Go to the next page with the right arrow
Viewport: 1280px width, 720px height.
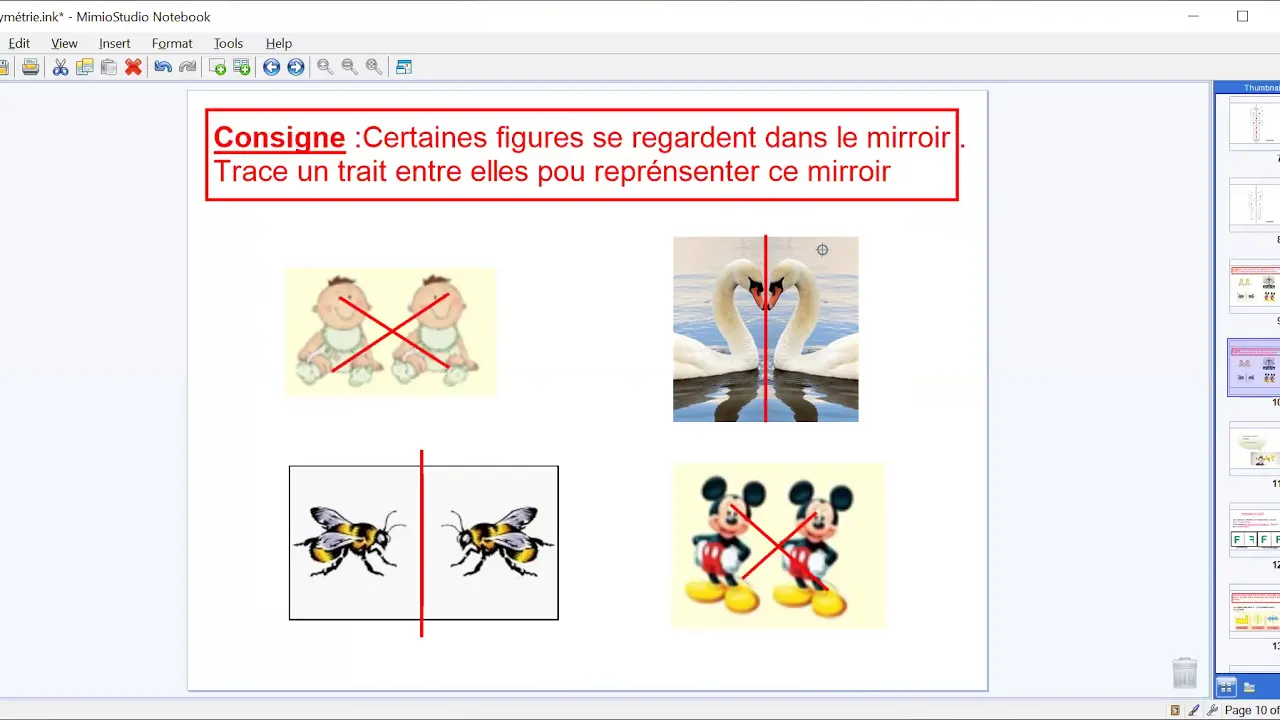point(296,67)
